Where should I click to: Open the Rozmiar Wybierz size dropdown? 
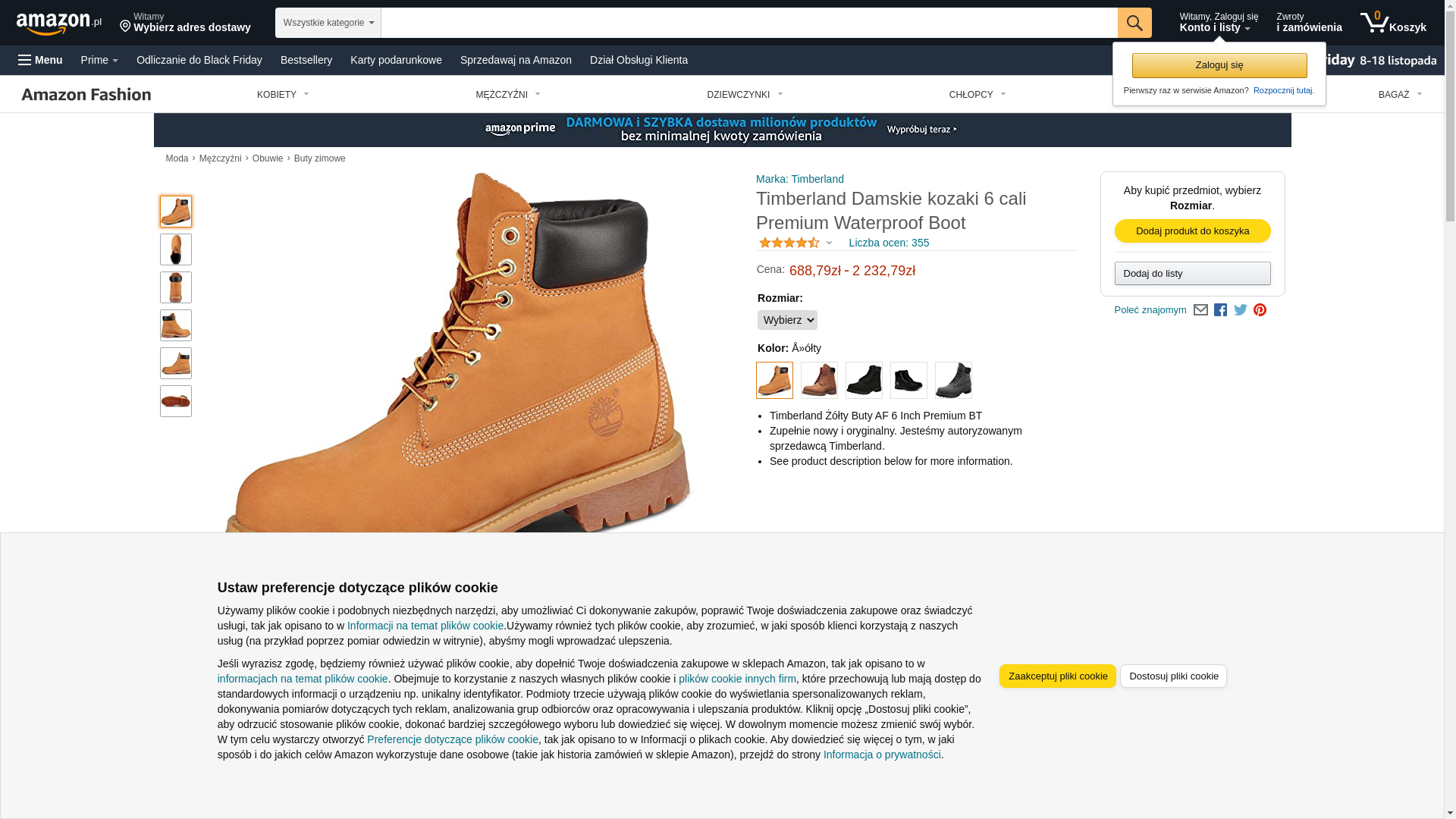tap(787, 320)
